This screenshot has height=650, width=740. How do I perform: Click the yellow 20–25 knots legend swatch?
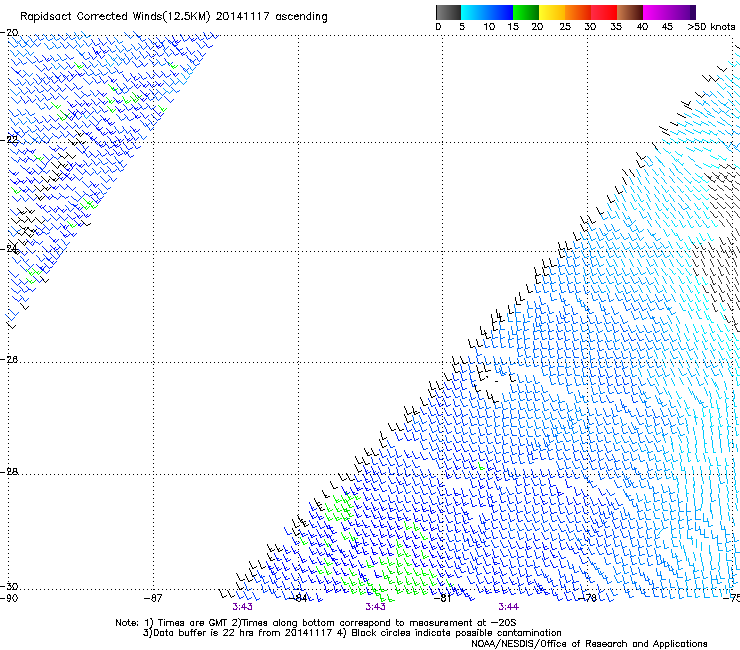pos(552,12)
